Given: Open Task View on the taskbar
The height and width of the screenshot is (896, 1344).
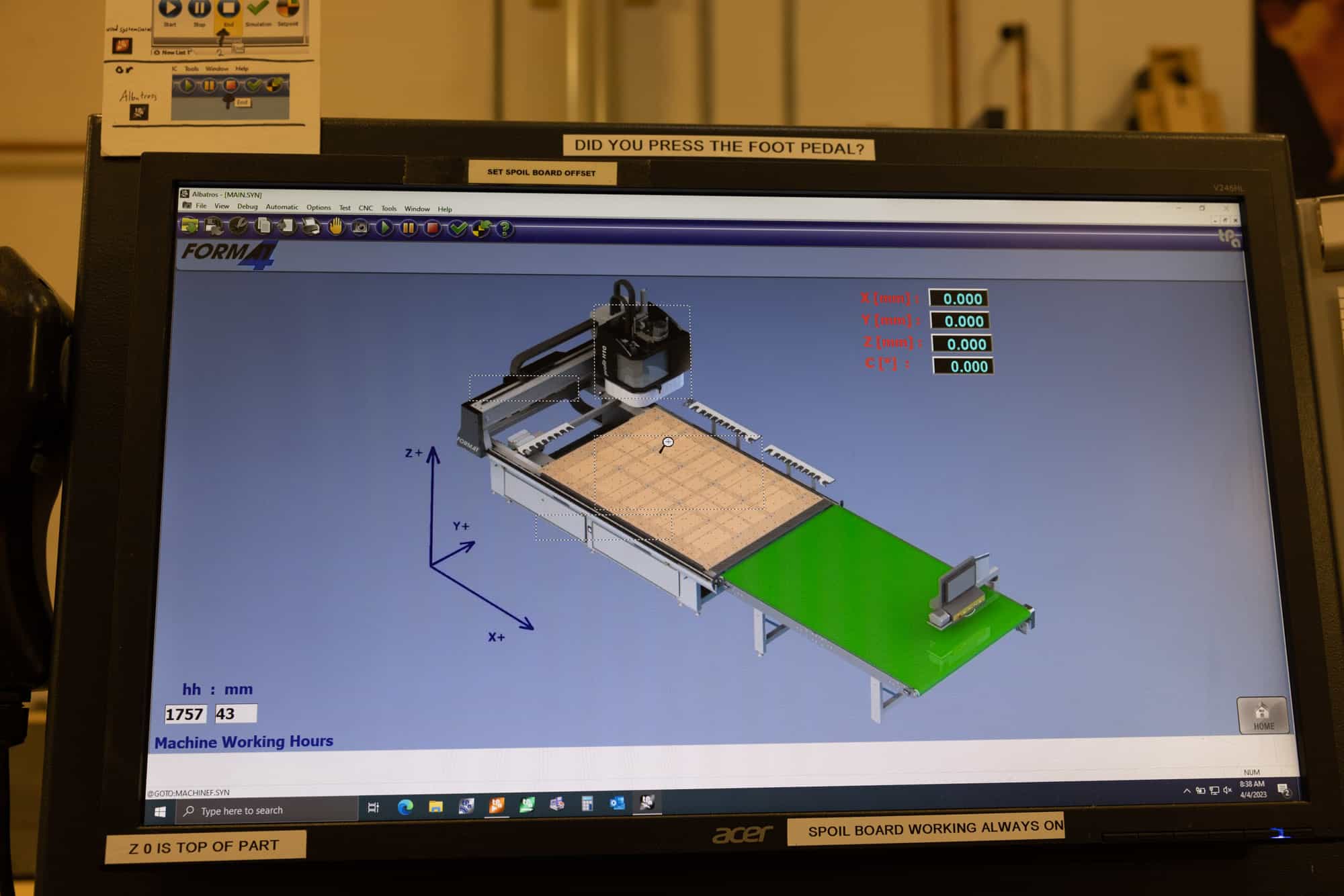Looking at the screenshot, I should 374,807.
